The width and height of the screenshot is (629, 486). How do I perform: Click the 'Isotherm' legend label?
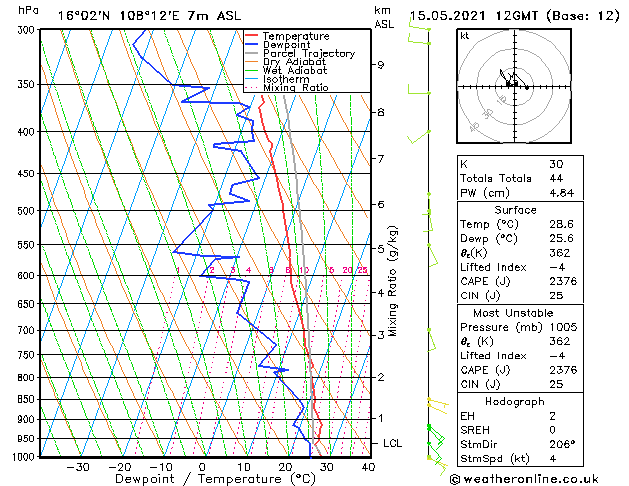(x=286, y=79)
